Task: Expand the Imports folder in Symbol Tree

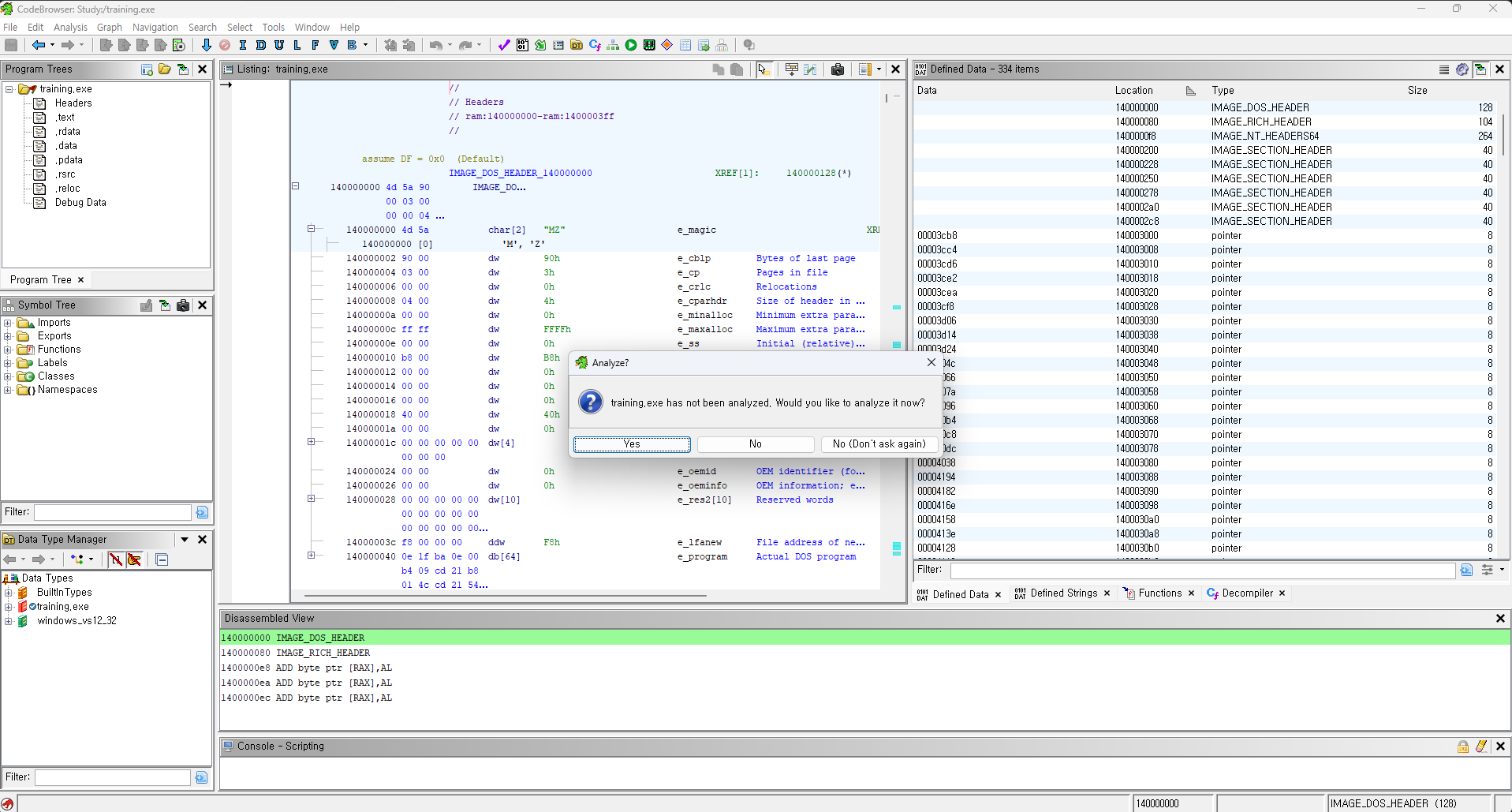Action: tap(9, 322)
